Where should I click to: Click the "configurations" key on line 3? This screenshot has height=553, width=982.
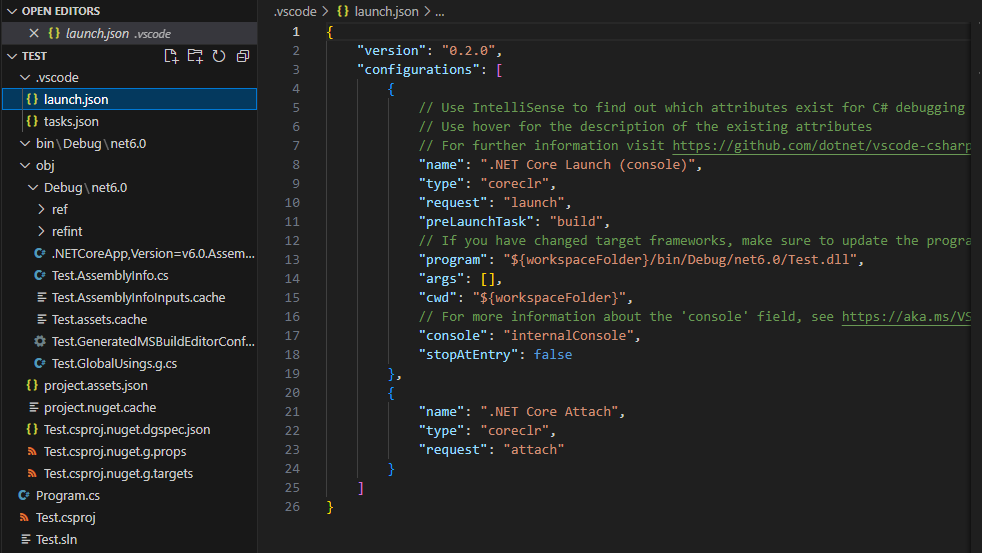coord(418,69)
